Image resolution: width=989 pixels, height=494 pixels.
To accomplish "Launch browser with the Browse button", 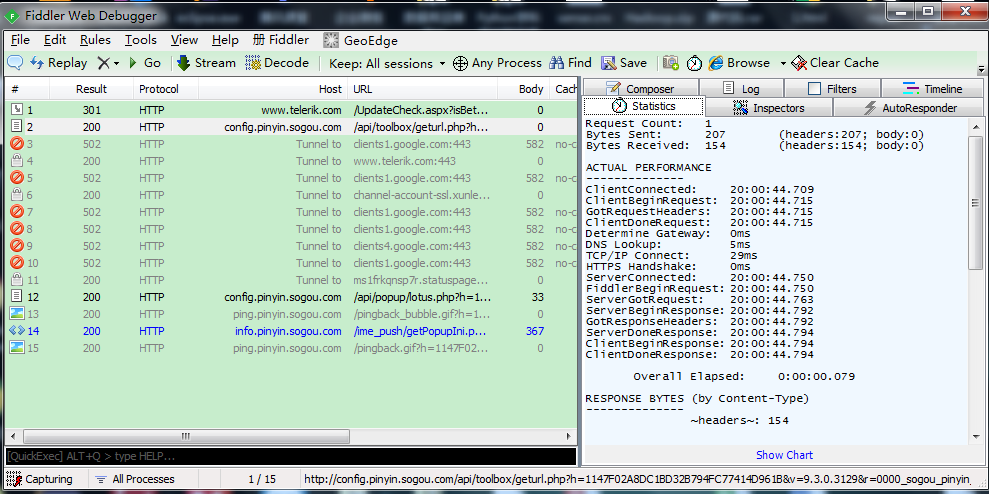I will (x=739, y=63).
